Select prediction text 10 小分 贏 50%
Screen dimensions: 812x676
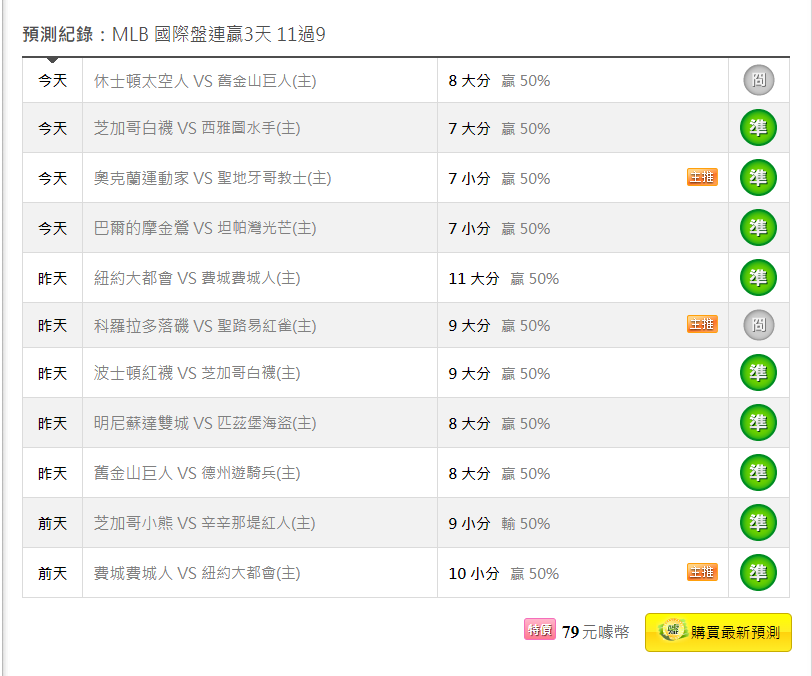(x=504, y=573)
